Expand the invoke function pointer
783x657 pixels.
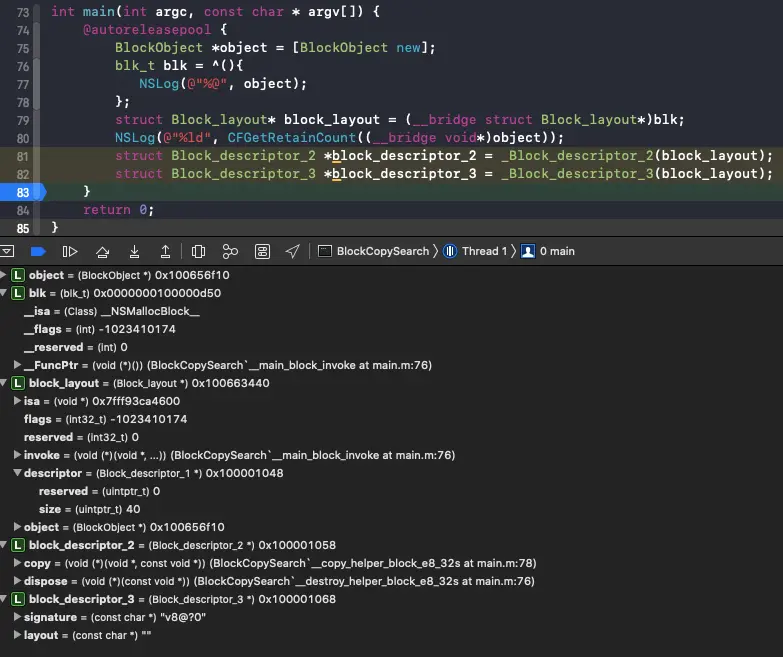pyautogui.click(x=17, y=454)
